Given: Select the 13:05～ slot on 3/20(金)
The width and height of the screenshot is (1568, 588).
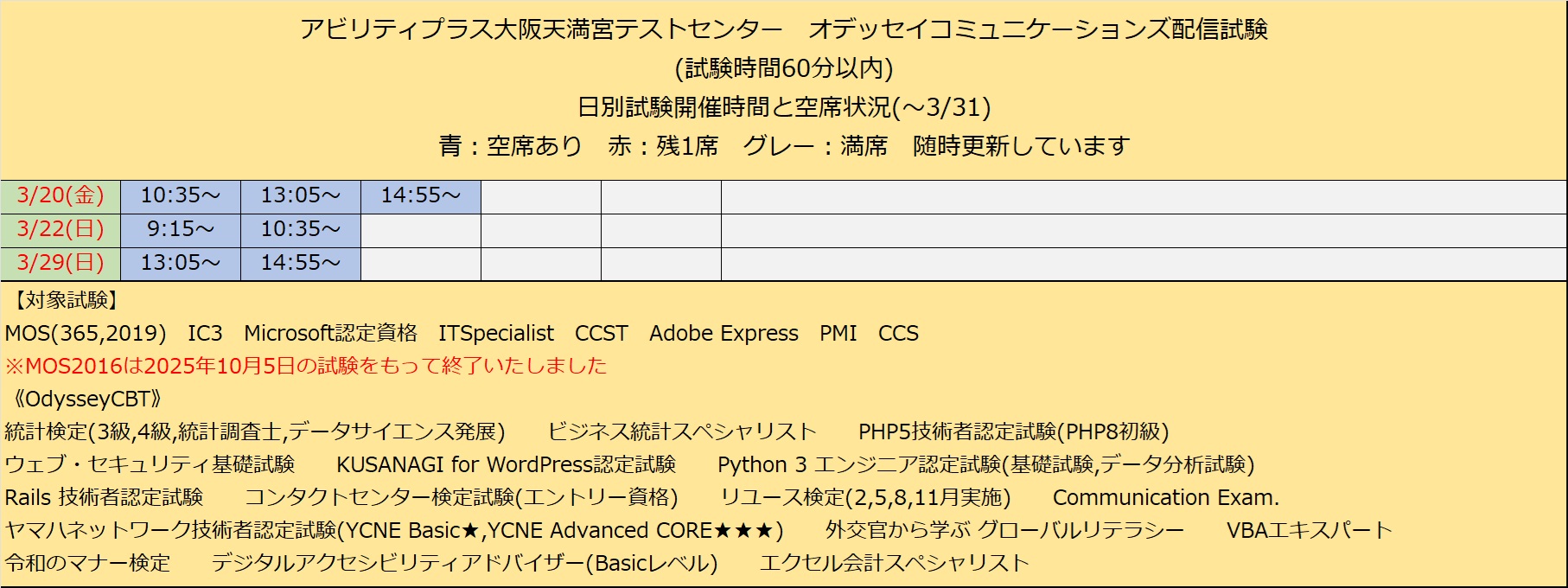Looking at the screenshot, I should coord(300,196).
